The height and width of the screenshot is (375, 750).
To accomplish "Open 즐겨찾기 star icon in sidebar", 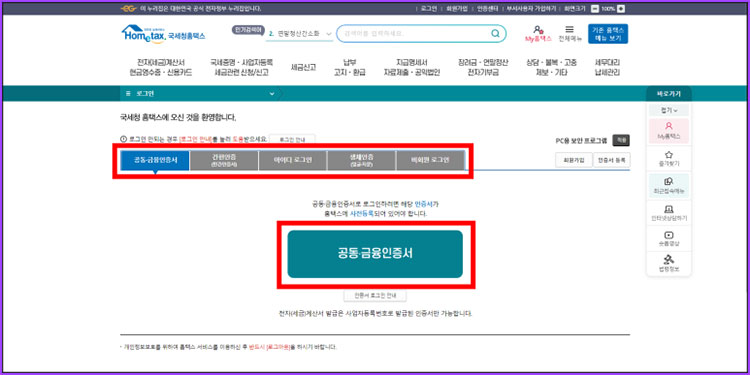I will 669,158.
